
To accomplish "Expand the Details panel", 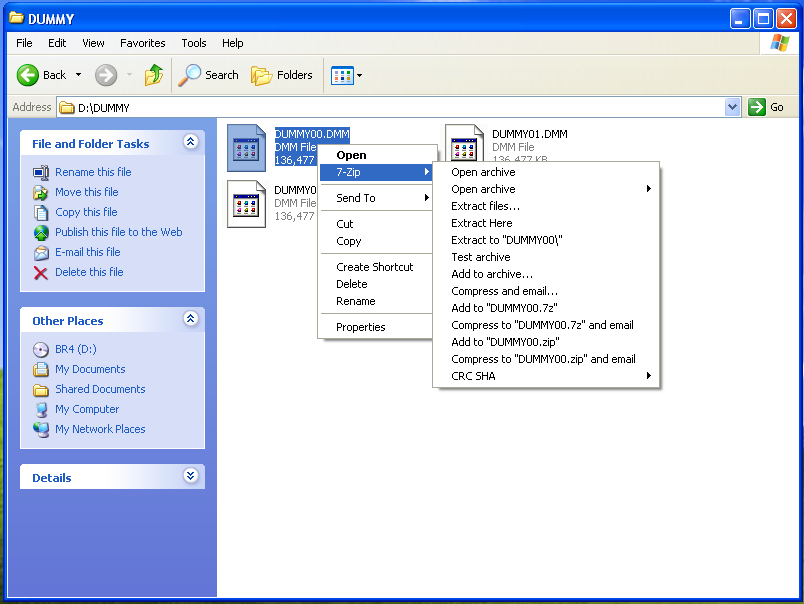I will tap(190, 477).
